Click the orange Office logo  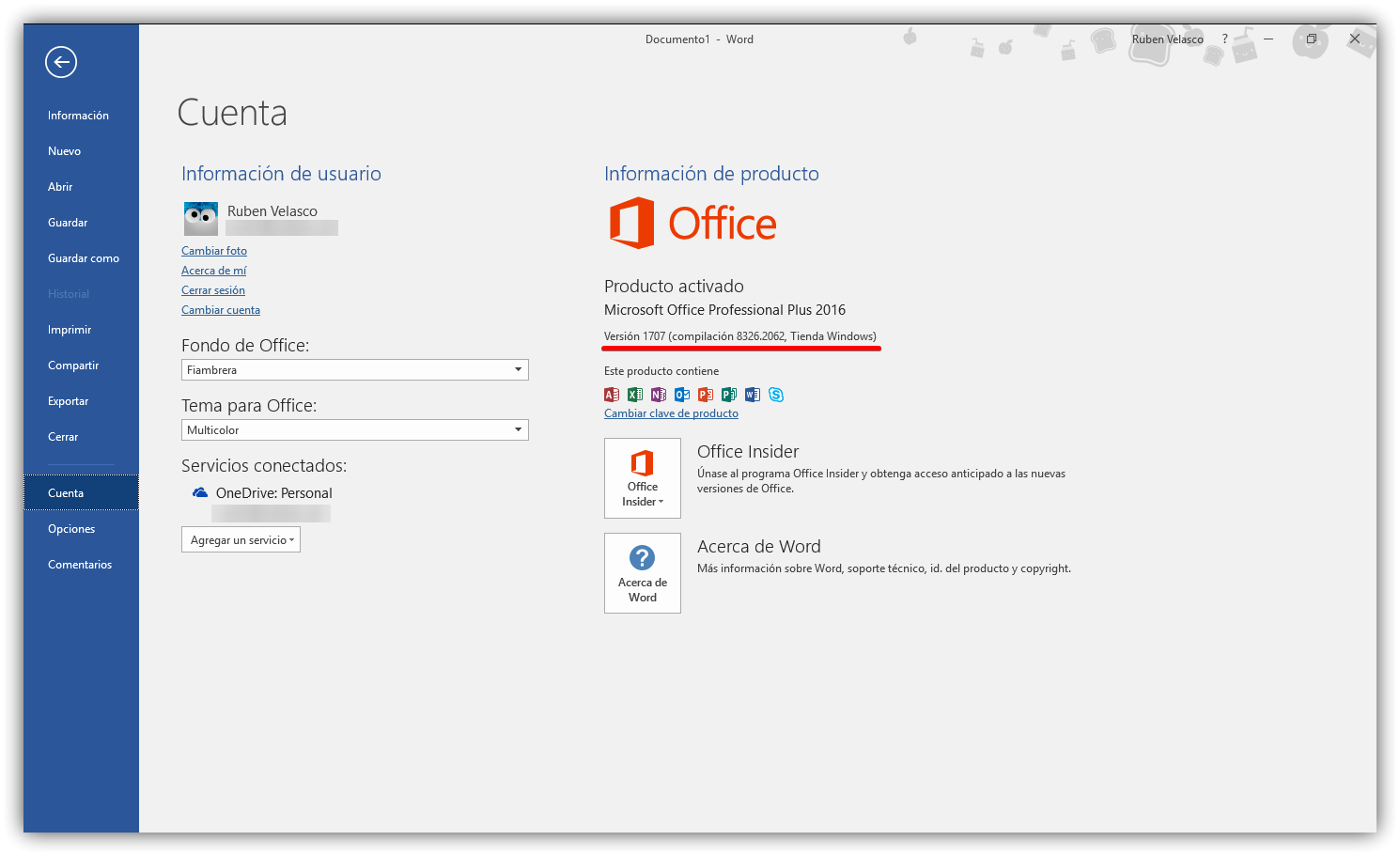point(693,224)
